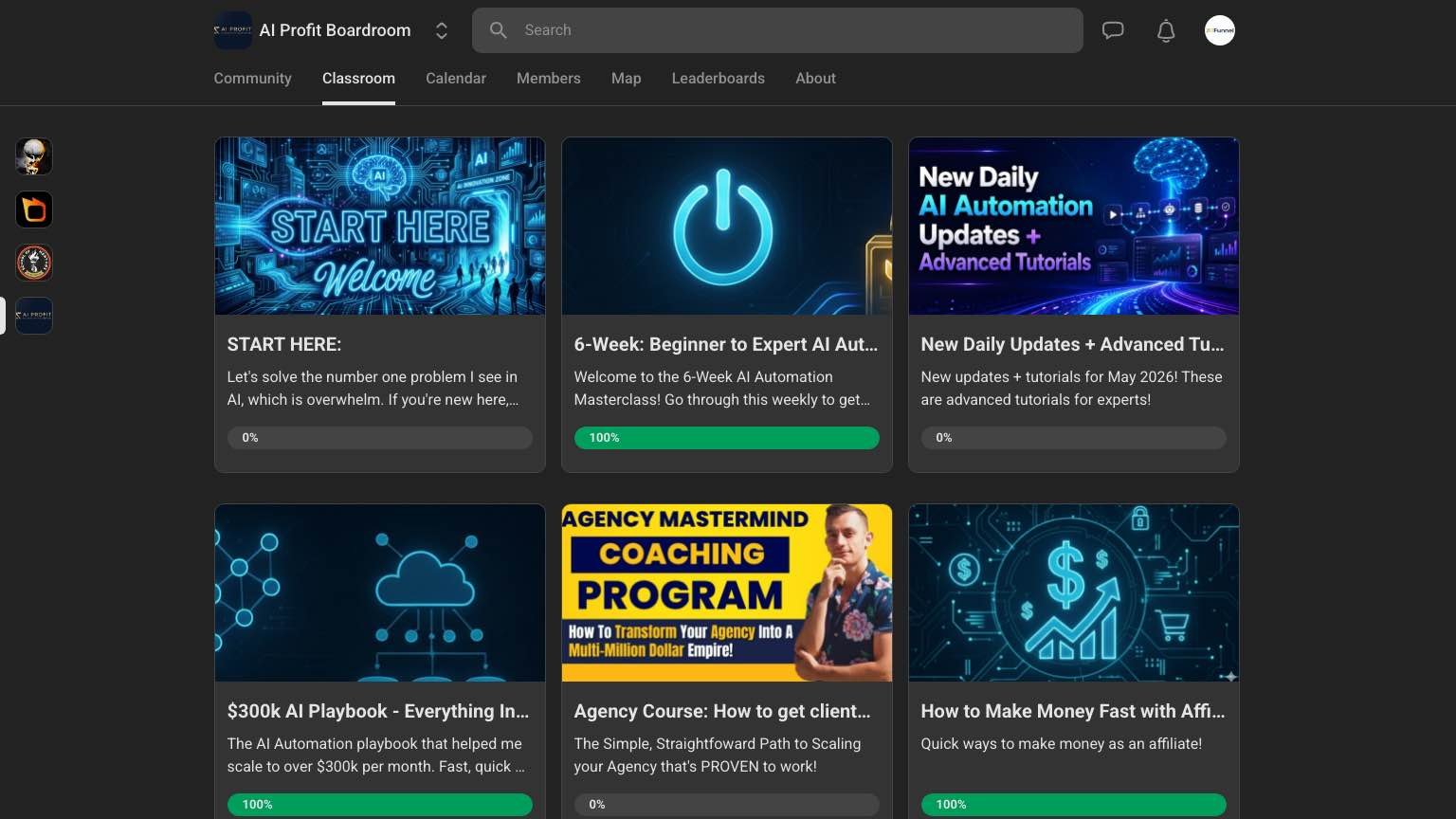
Task: Switch to the orange logo community in sidebar
Action: tap(34, 209)
